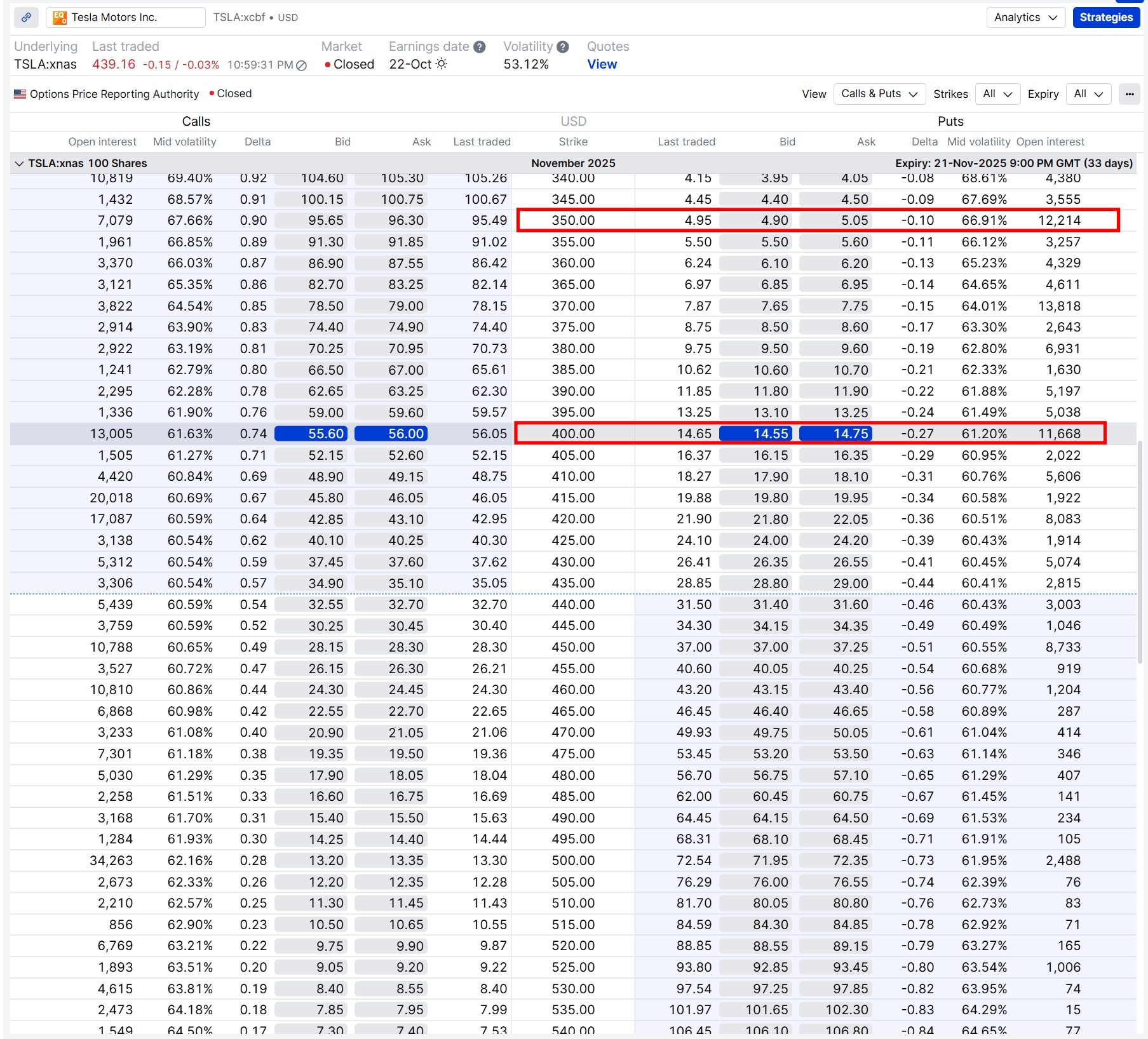Click the sun icon beside 22-Oct
The width and height of the screenshot is (1148, 1039).
tap(440, 64)
